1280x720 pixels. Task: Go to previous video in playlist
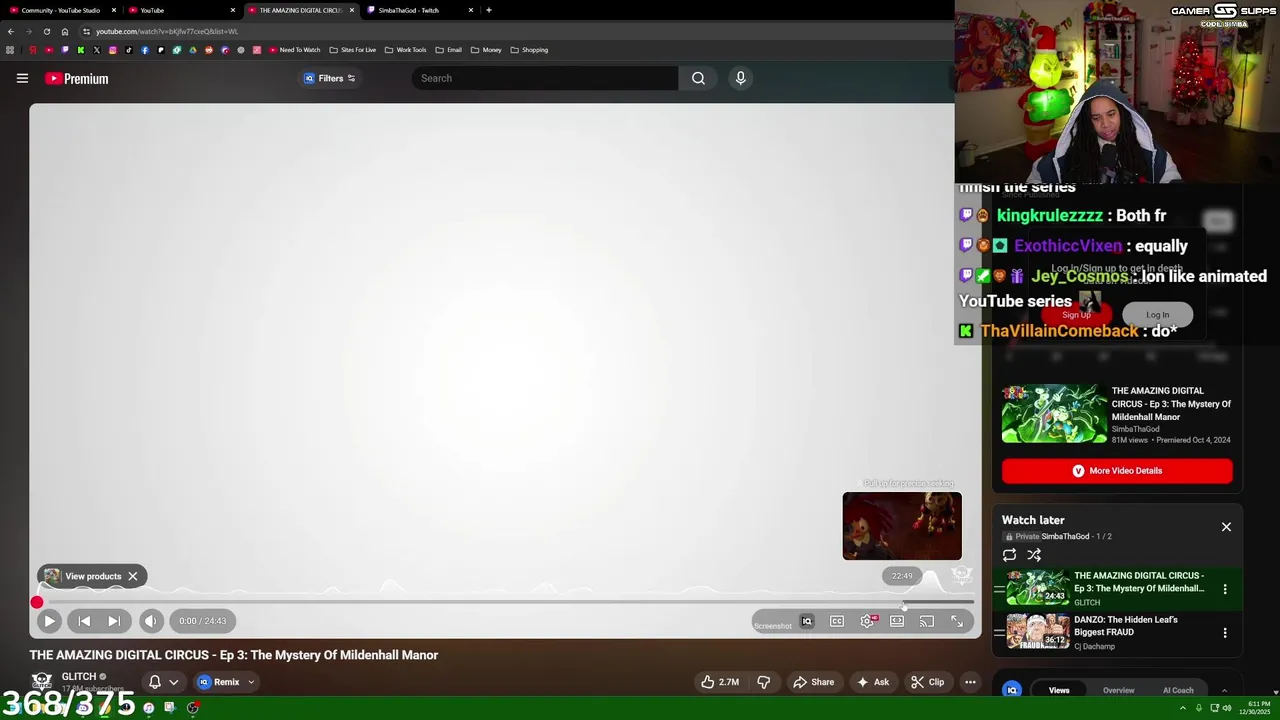point(84,621)
